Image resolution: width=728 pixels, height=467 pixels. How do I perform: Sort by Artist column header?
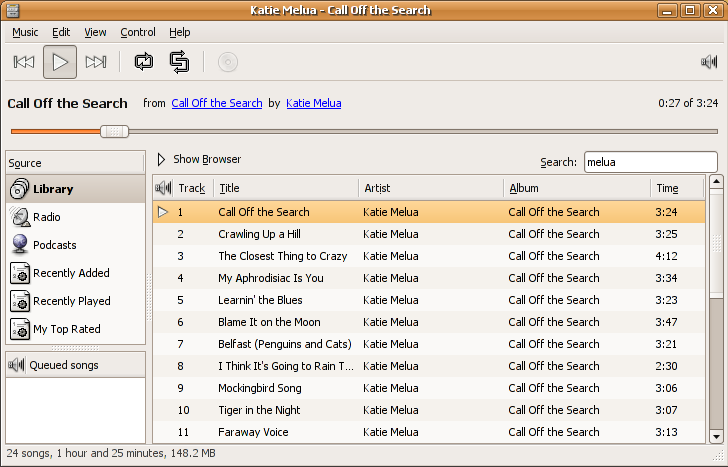(x=431, y=188)
